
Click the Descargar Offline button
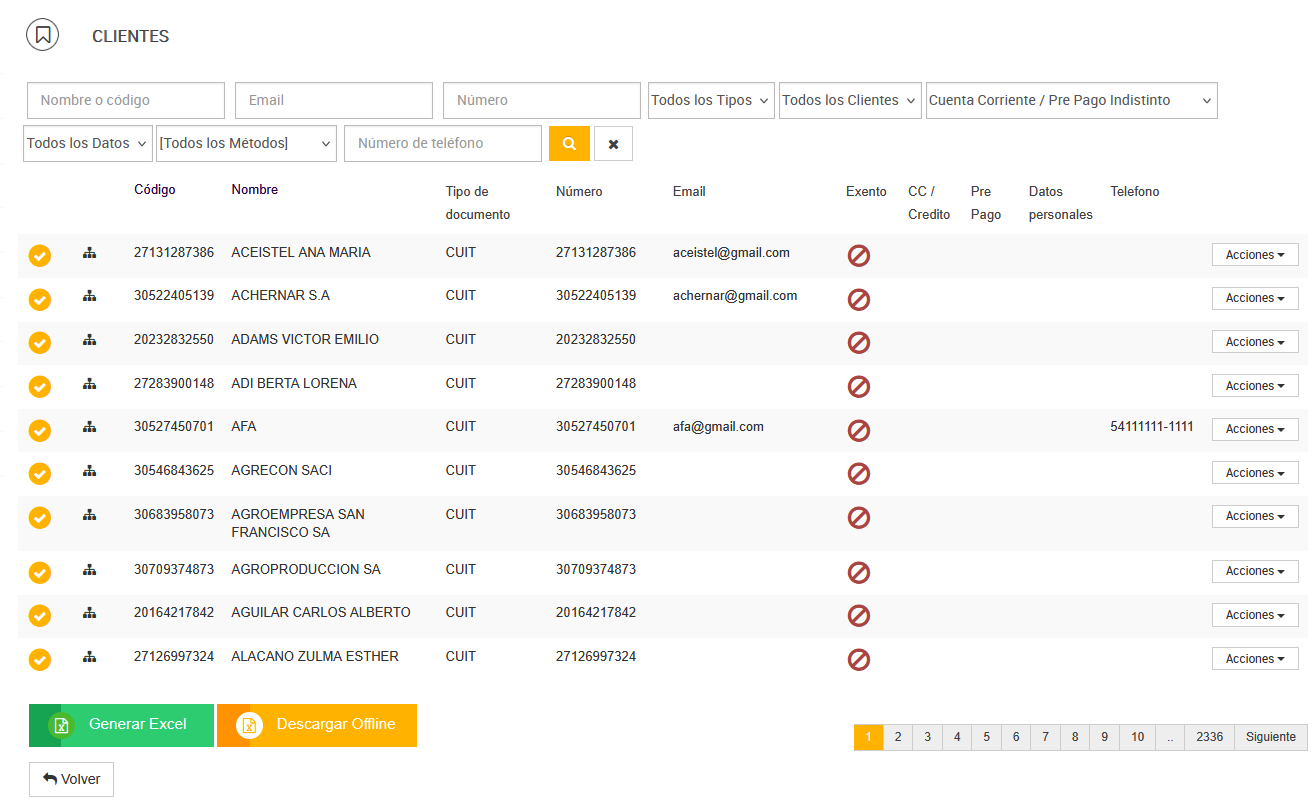(317, 725)
